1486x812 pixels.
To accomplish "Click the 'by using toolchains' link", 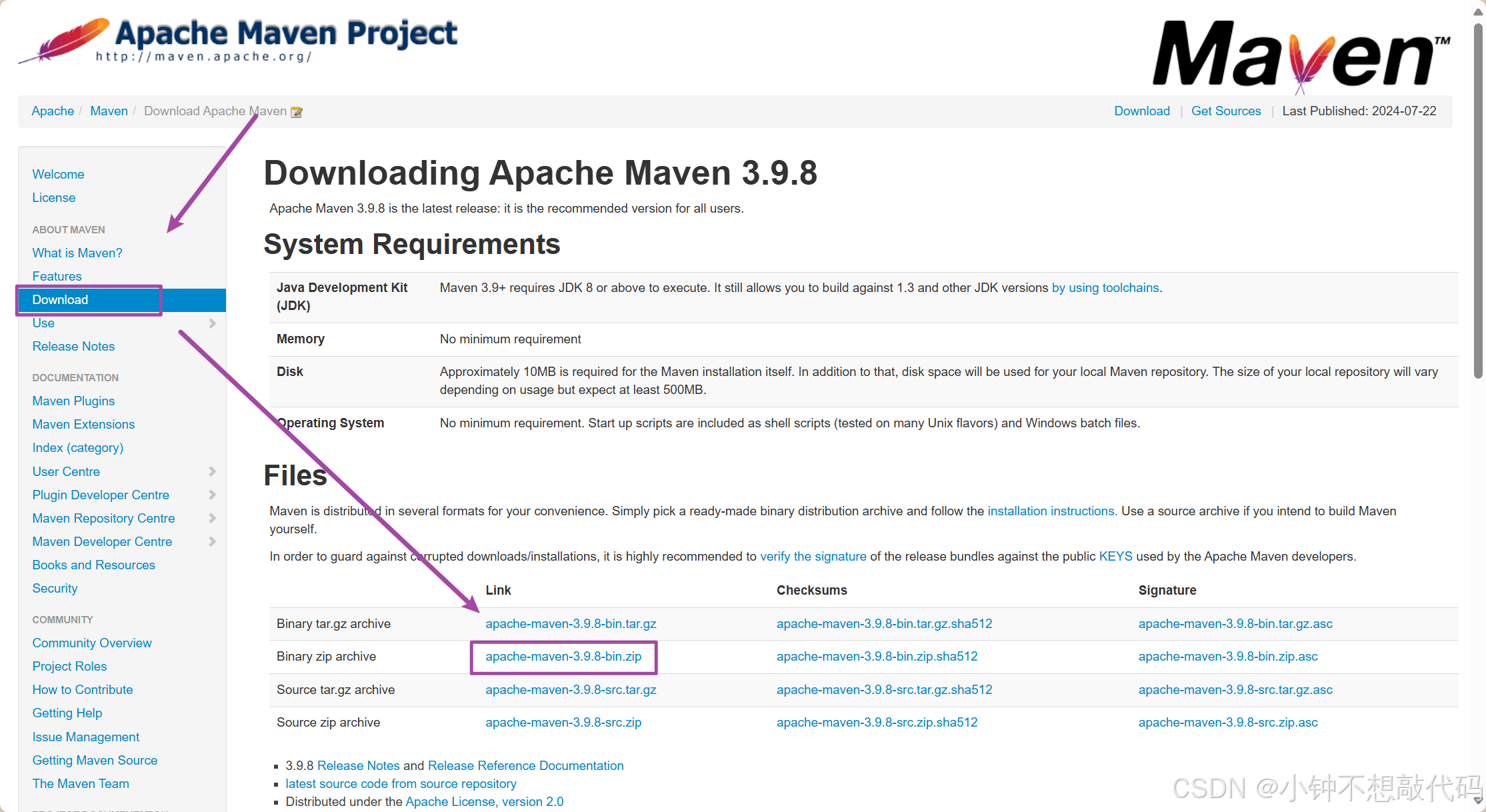I will click(x=1105, y=288).
